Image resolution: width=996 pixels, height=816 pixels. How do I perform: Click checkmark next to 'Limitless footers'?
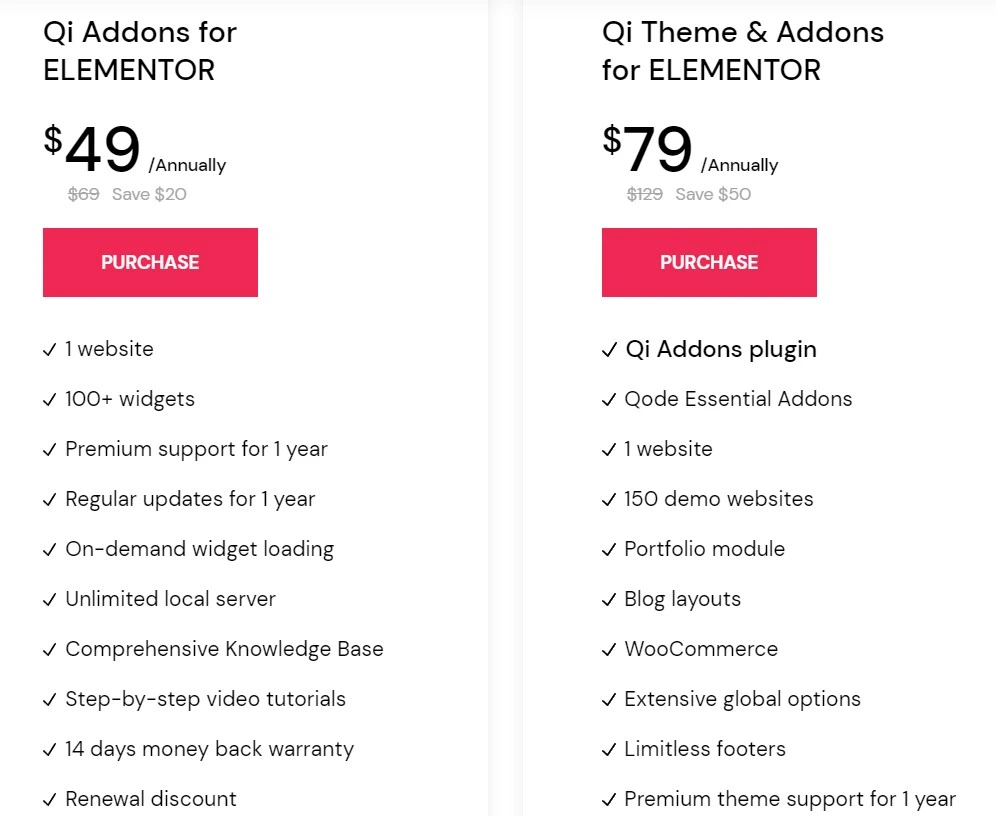pos(609,750)
